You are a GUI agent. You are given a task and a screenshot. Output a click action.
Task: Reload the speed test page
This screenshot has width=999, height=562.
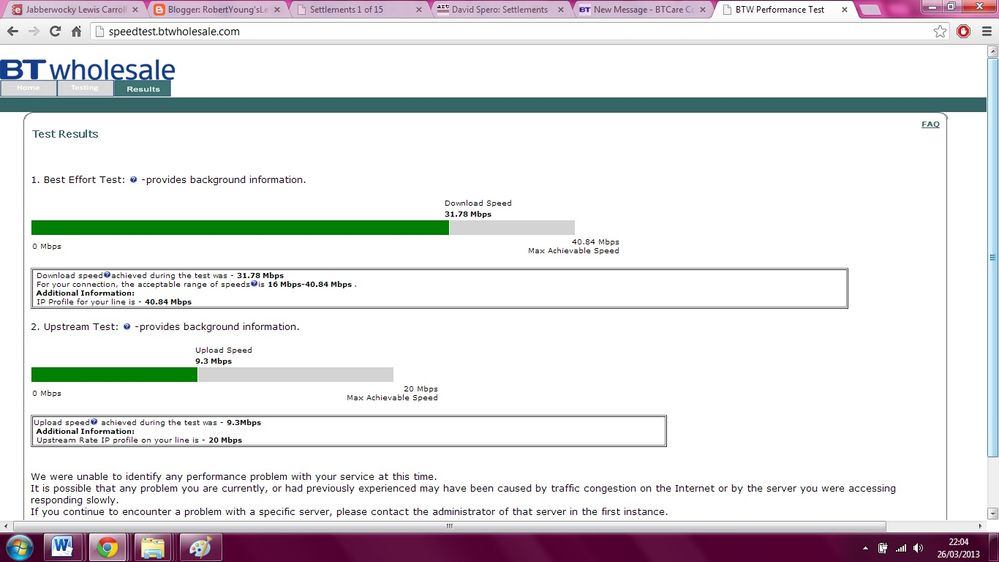[55, 31]
